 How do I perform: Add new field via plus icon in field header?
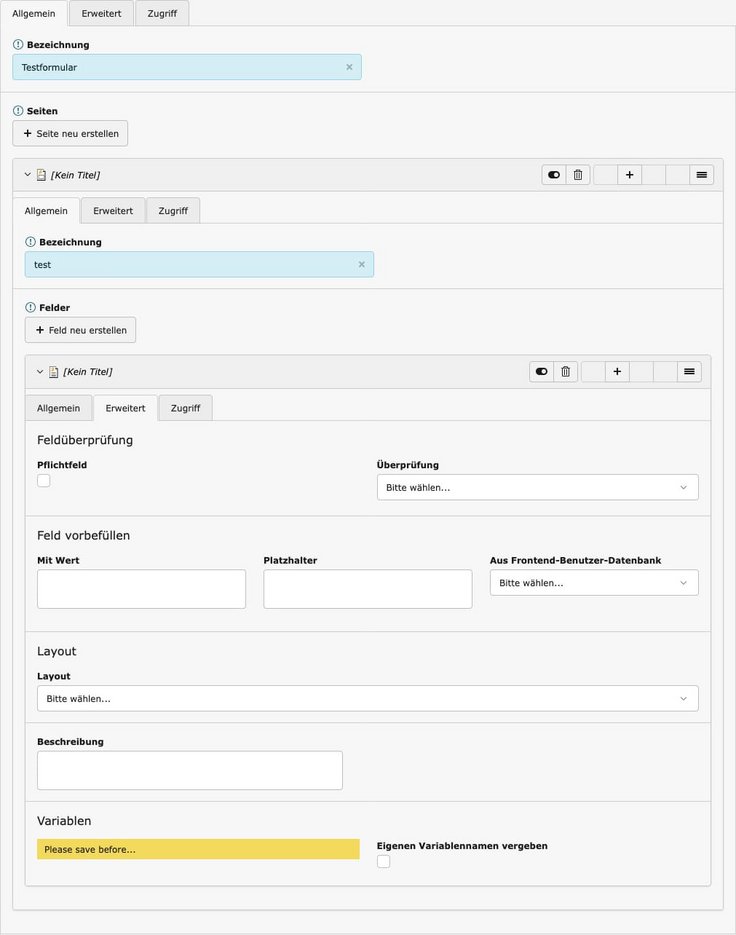pos(617,372)
